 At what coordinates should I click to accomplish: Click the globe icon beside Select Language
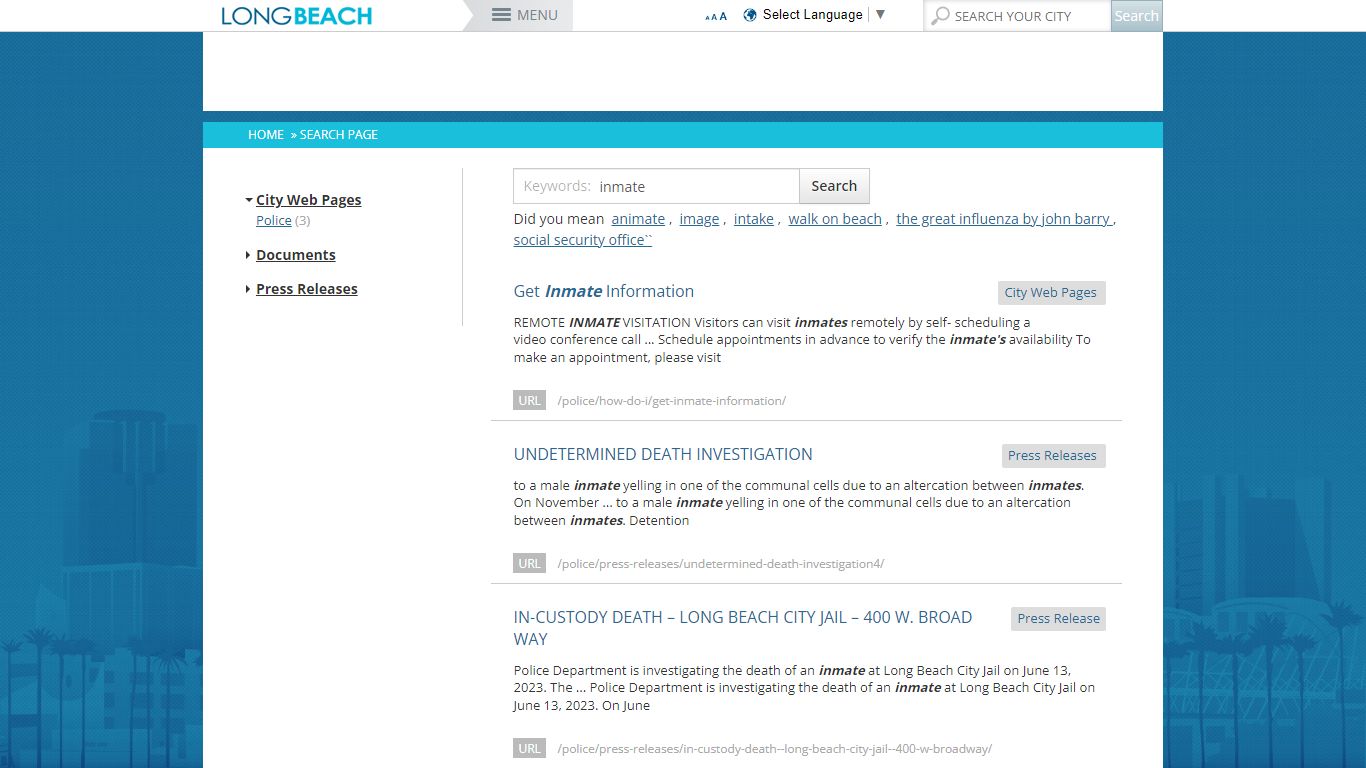click(x=750, y=15)
